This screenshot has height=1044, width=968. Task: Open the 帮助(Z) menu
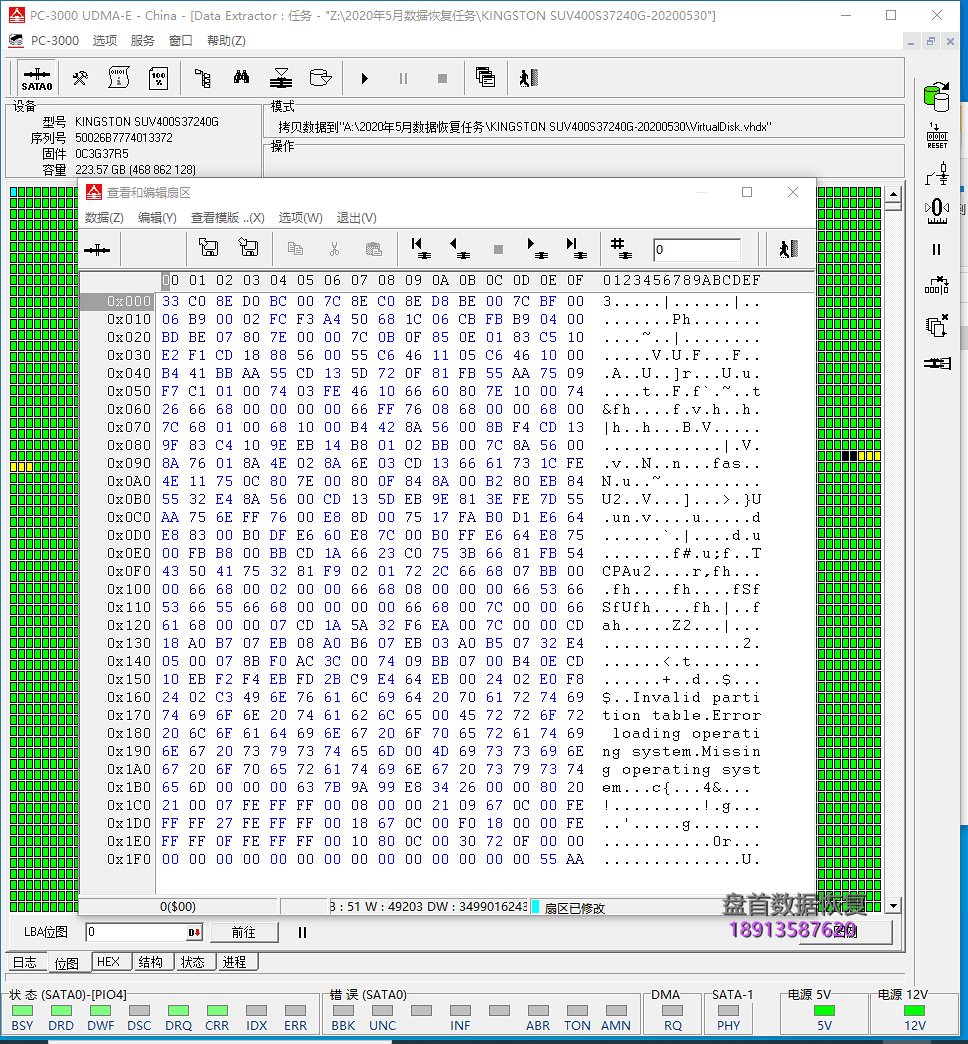(226, 41)
